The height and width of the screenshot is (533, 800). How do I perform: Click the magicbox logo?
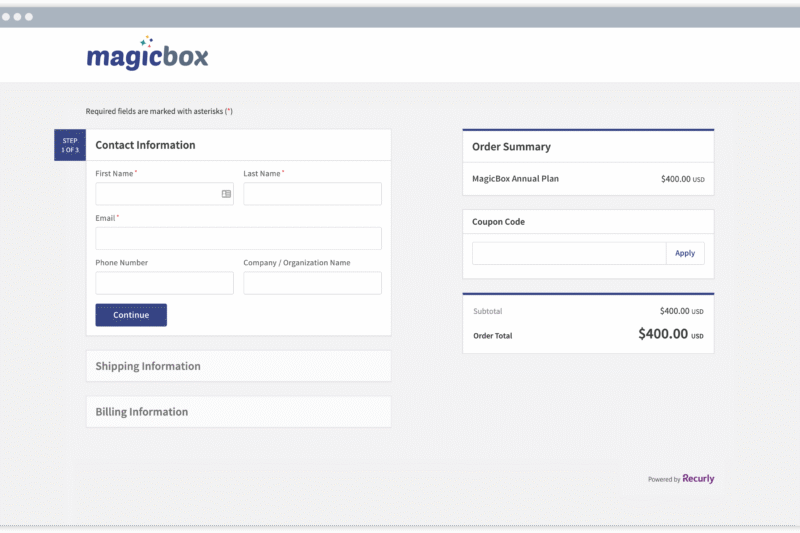tap(147, 54)
